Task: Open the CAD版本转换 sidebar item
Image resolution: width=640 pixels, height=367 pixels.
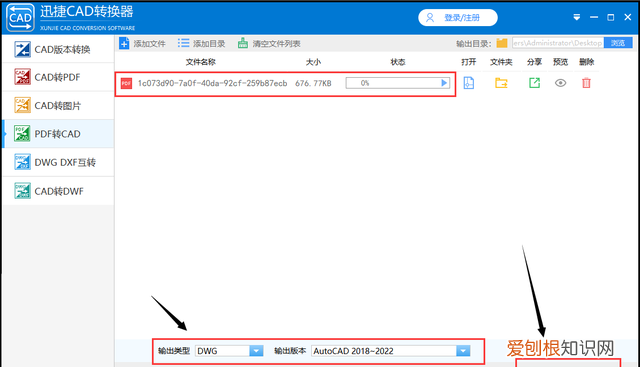Action: [58, 49]
